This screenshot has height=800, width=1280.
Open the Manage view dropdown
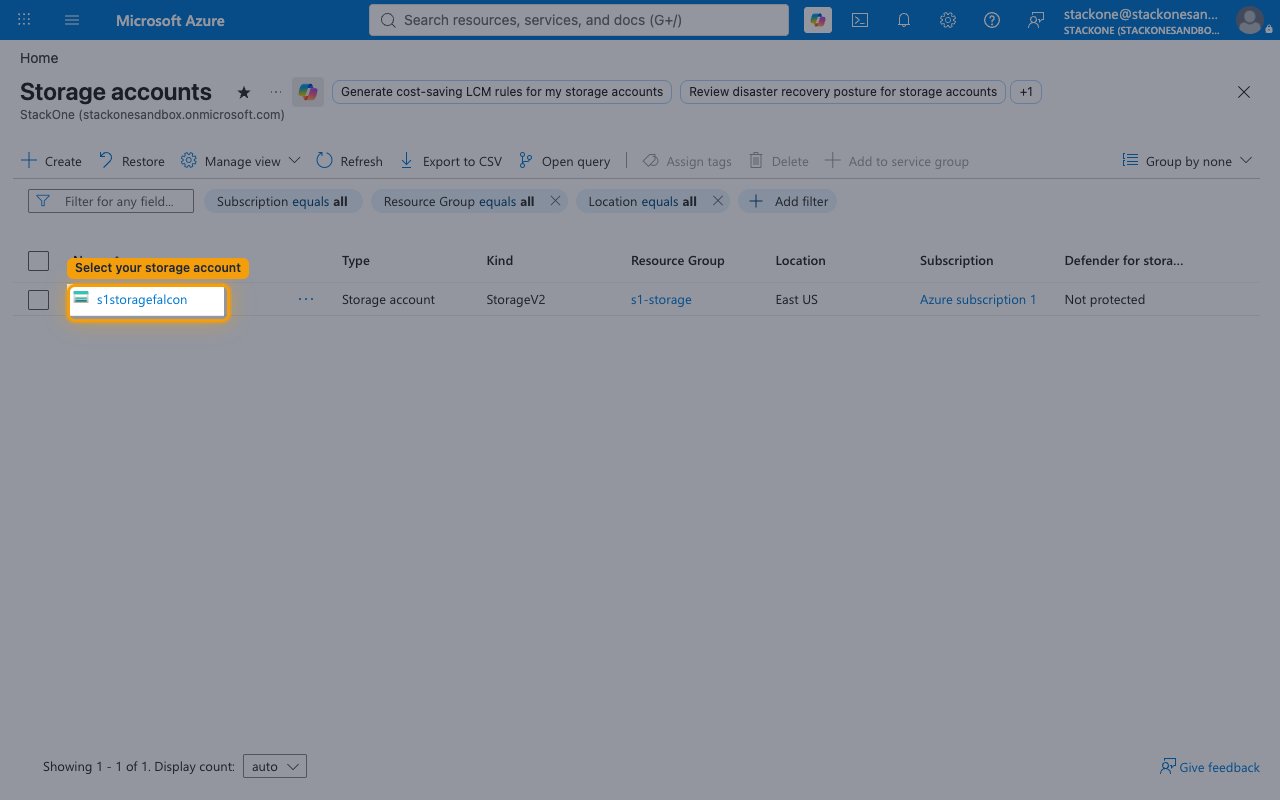tap(240, 161)
